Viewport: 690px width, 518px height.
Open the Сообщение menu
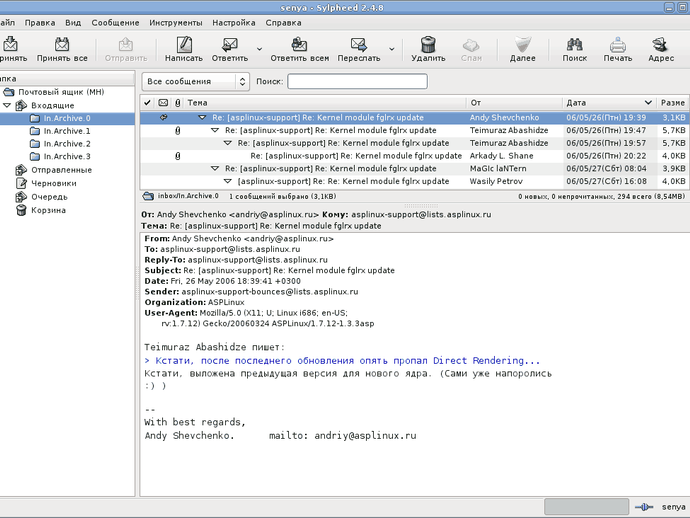[x=115, y=21]
